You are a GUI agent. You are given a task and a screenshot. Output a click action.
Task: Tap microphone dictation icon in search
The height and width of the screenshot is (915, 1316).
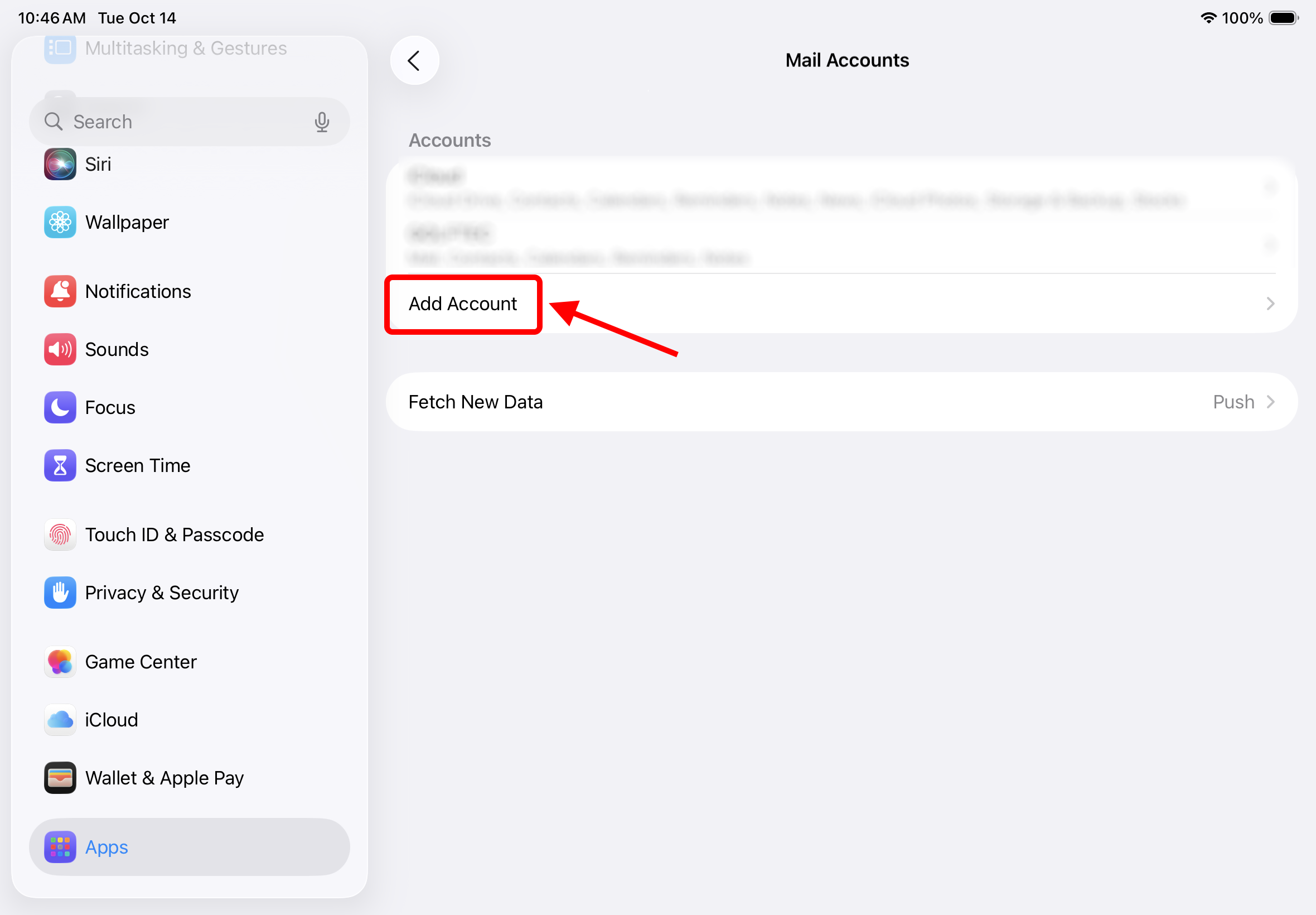[x=322, y=122]
